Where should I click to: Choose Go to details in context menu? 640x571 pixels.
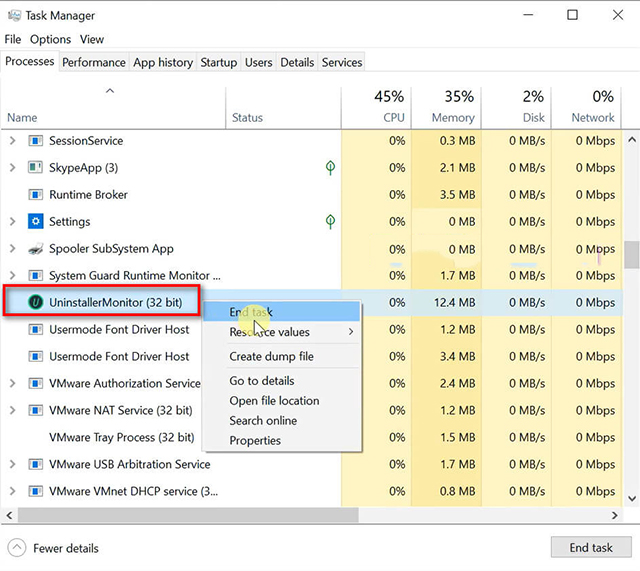pyautogui.click(x=282, y=380)
